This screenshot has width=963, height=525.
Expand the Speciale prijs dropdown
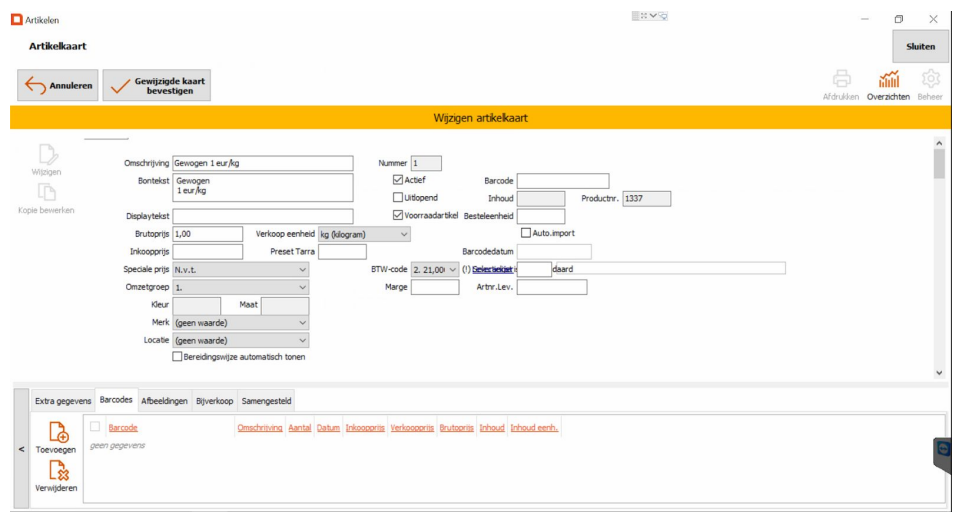click(240, 270)
